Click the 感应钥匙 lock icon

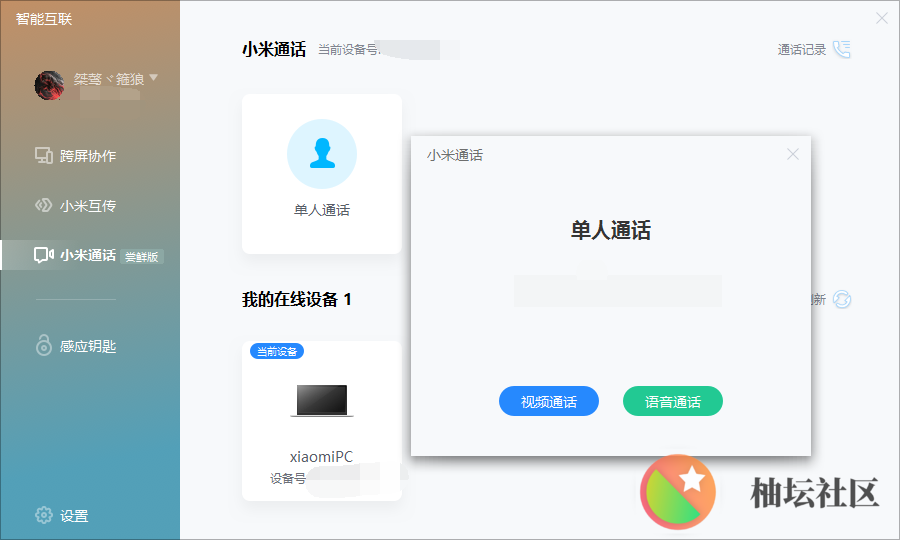coord(43,346)
